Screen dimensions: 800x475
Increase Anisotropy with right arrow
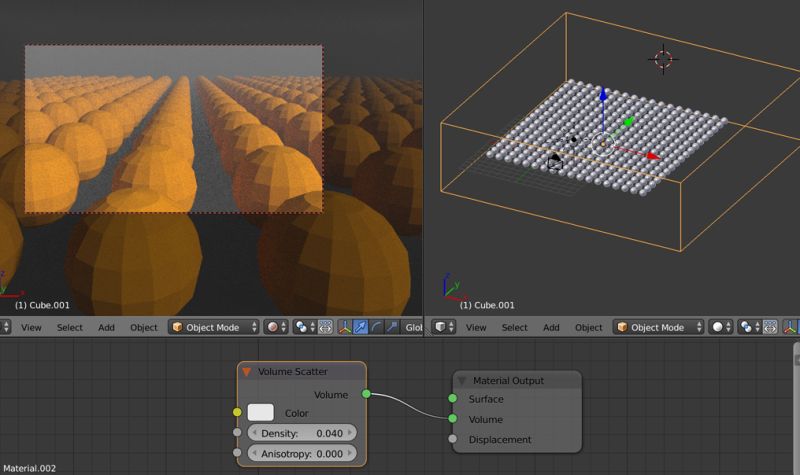pyautogui.click(x=350, y=453)
